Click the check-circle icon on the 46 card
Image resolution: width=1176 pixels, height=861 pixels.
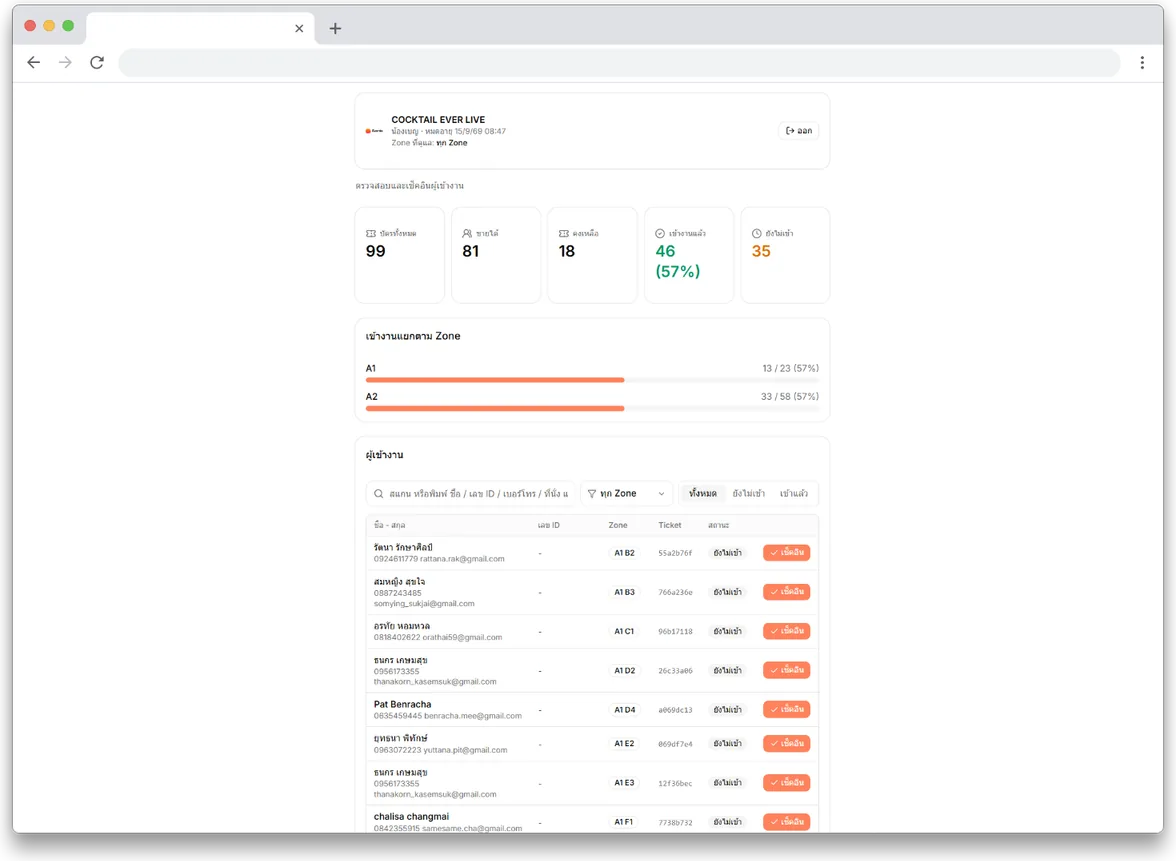pos(660,234)
